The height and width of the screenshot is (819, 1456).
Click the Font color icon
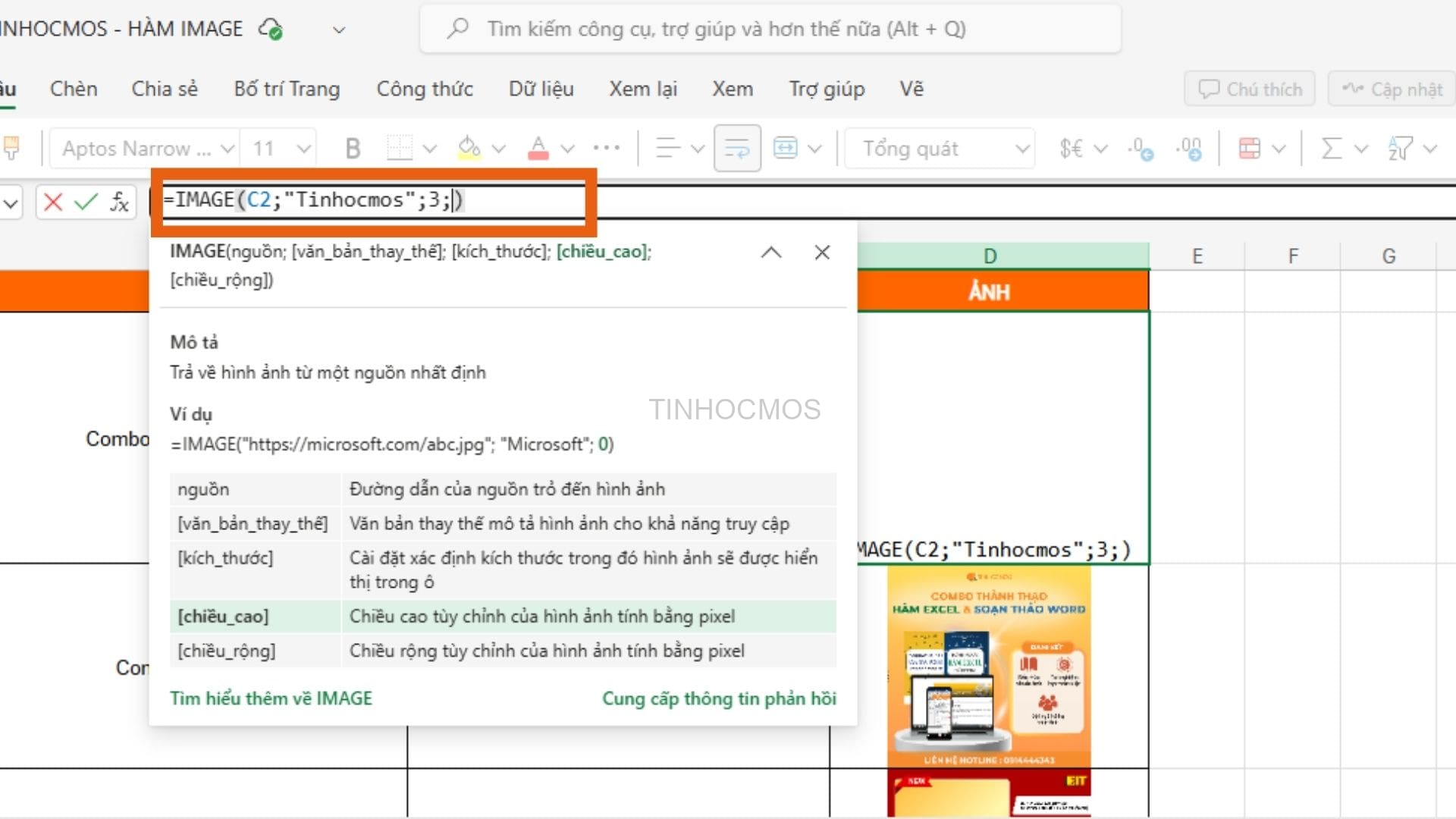pyautogui.click(x=538, y=149)
